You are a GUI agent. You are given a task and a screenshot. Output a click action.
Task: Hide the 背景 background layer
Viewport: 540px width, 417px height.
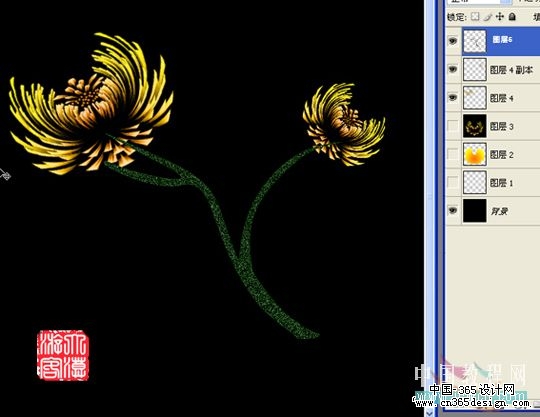tap(453, 210)
